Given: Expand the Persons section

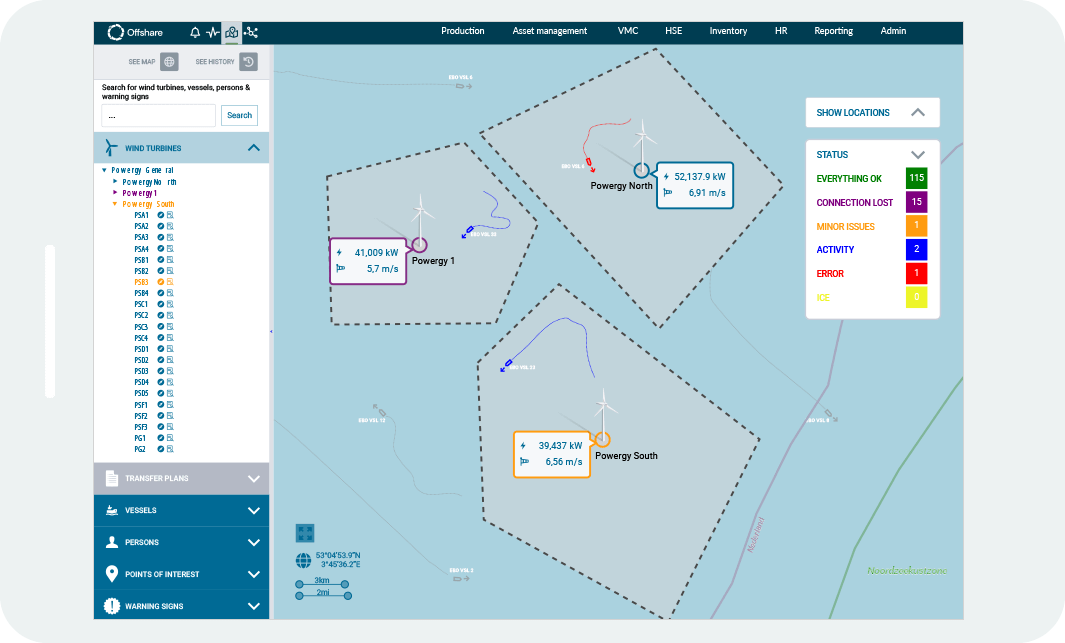Looking at the screenshot, I should [253, 543].
